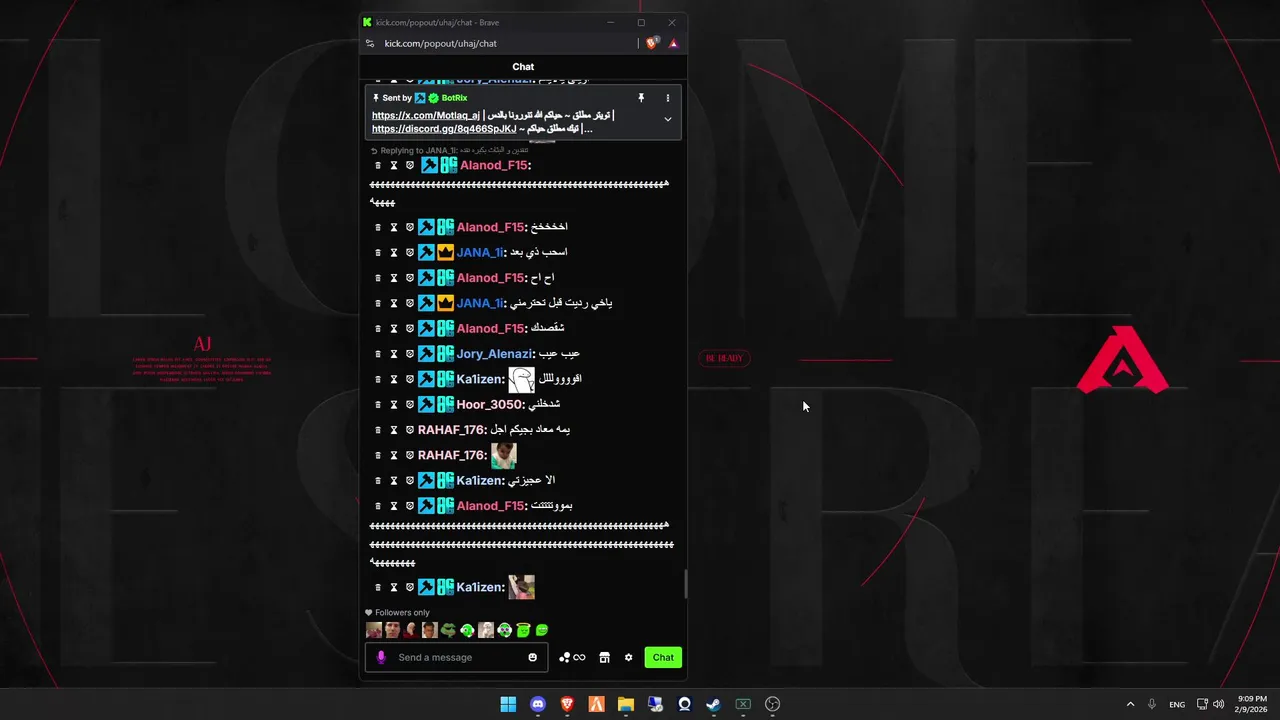Image resolution: width=1280 pixels, height=720 pixels.
Task: Click username JANA_1i on the اسحب ذي بعد message
Action: point(480,253)
